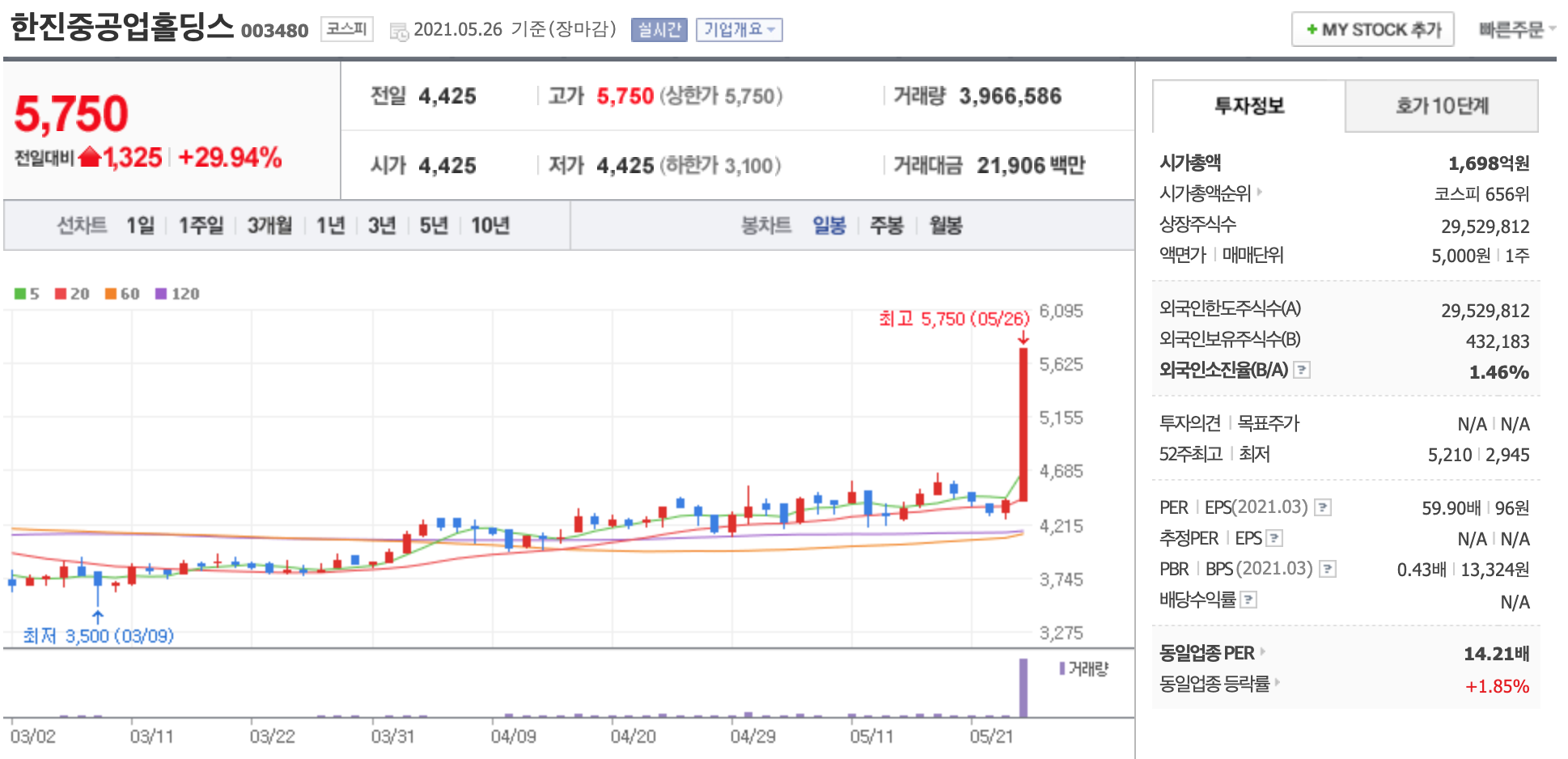Click the calendar clock icon beside the date
1568x759 pixels.
pyautogui.click(x=399, y=32)
